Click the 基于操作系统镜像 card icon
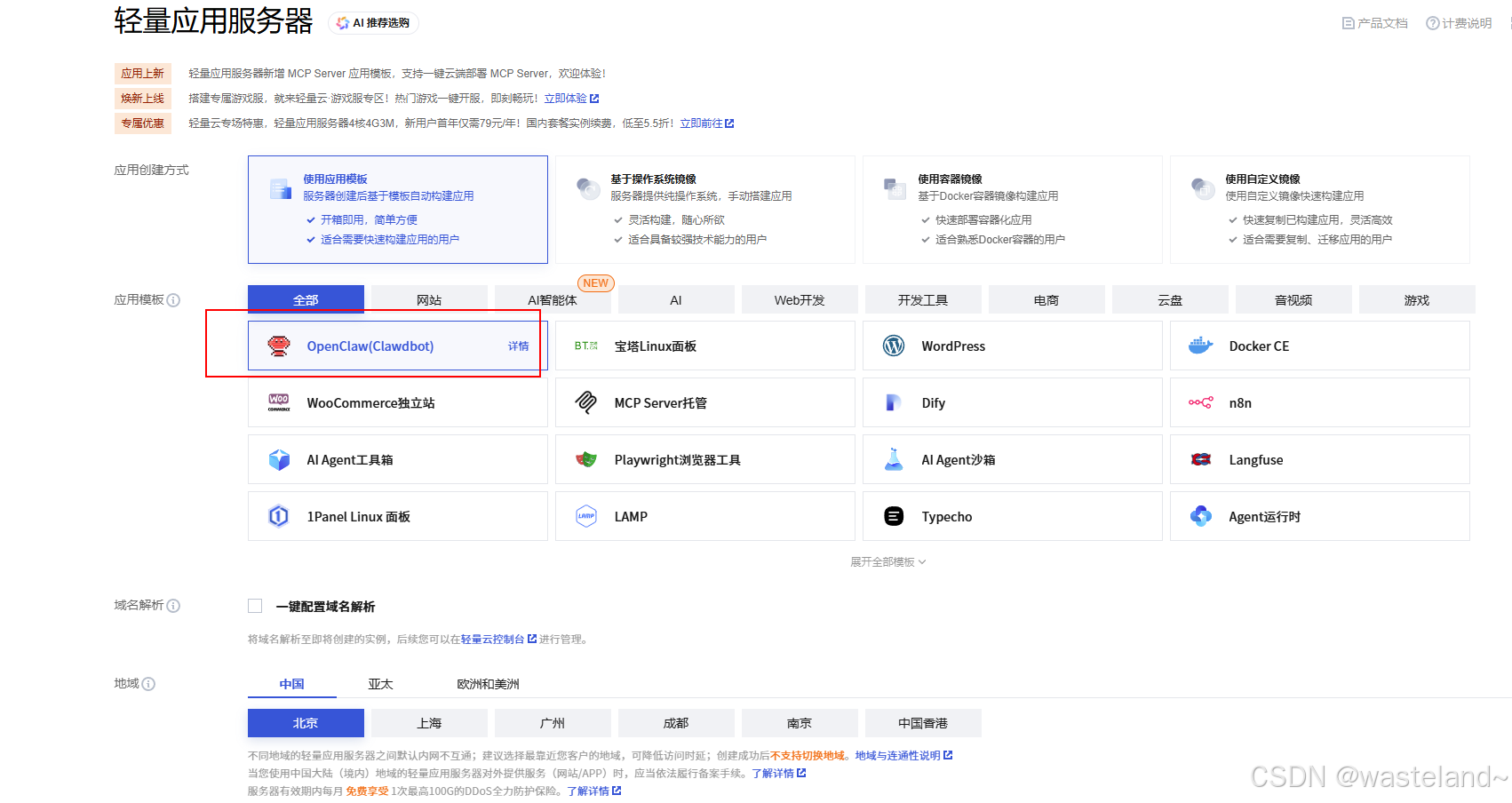The height and width of the screenshot is (803, 1512). 588,188
